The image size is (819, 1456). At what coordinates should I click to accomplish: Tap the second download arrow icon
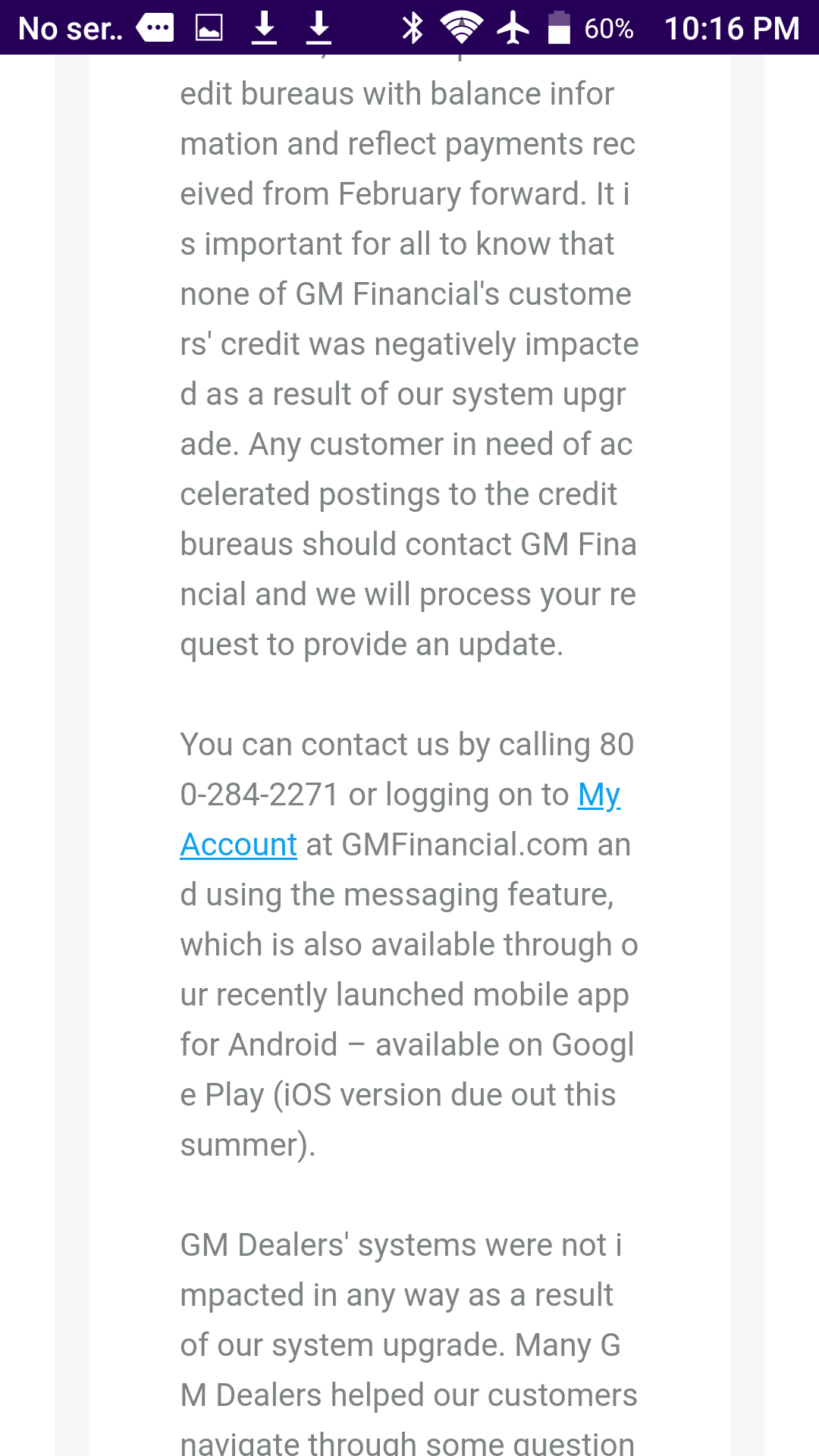[x=319, y=28]
